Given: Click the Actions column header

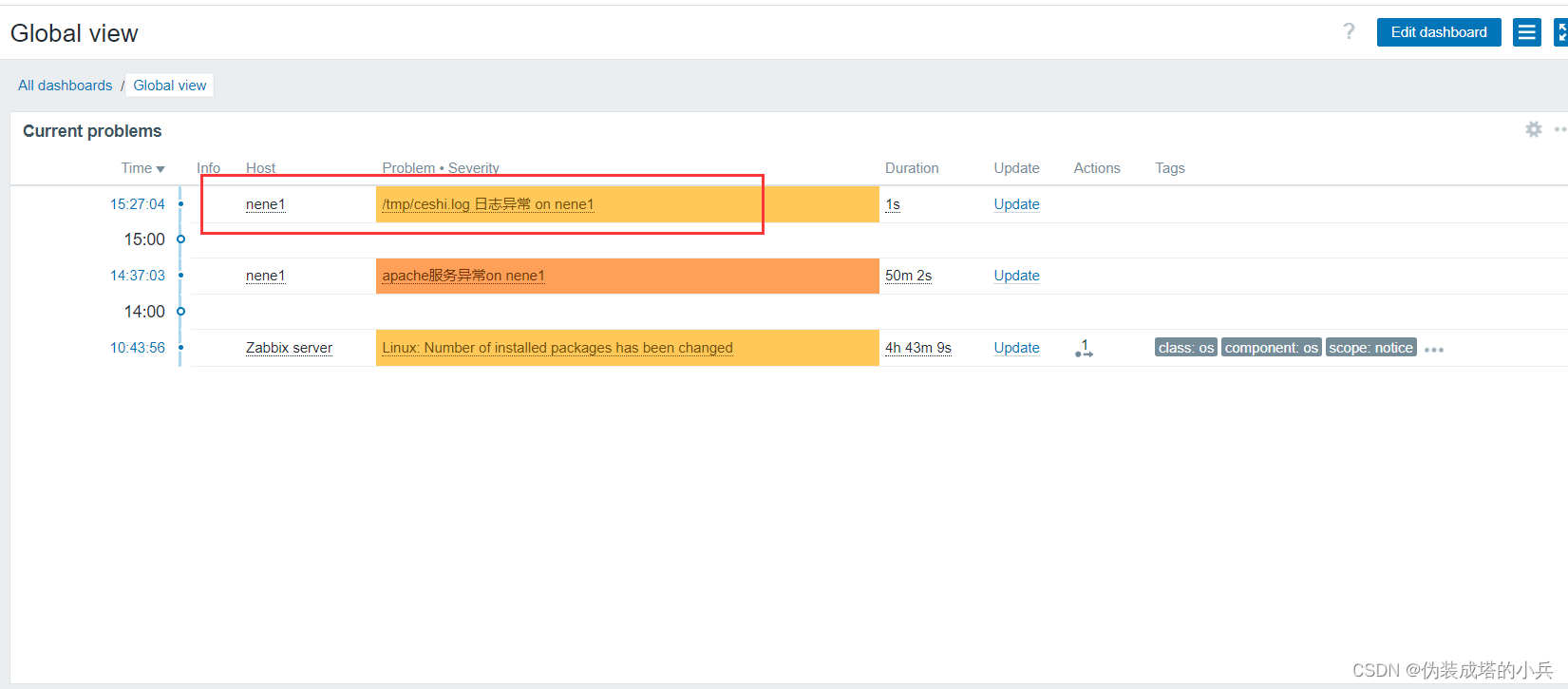Looking at the screenshot, I should 1097,168.
